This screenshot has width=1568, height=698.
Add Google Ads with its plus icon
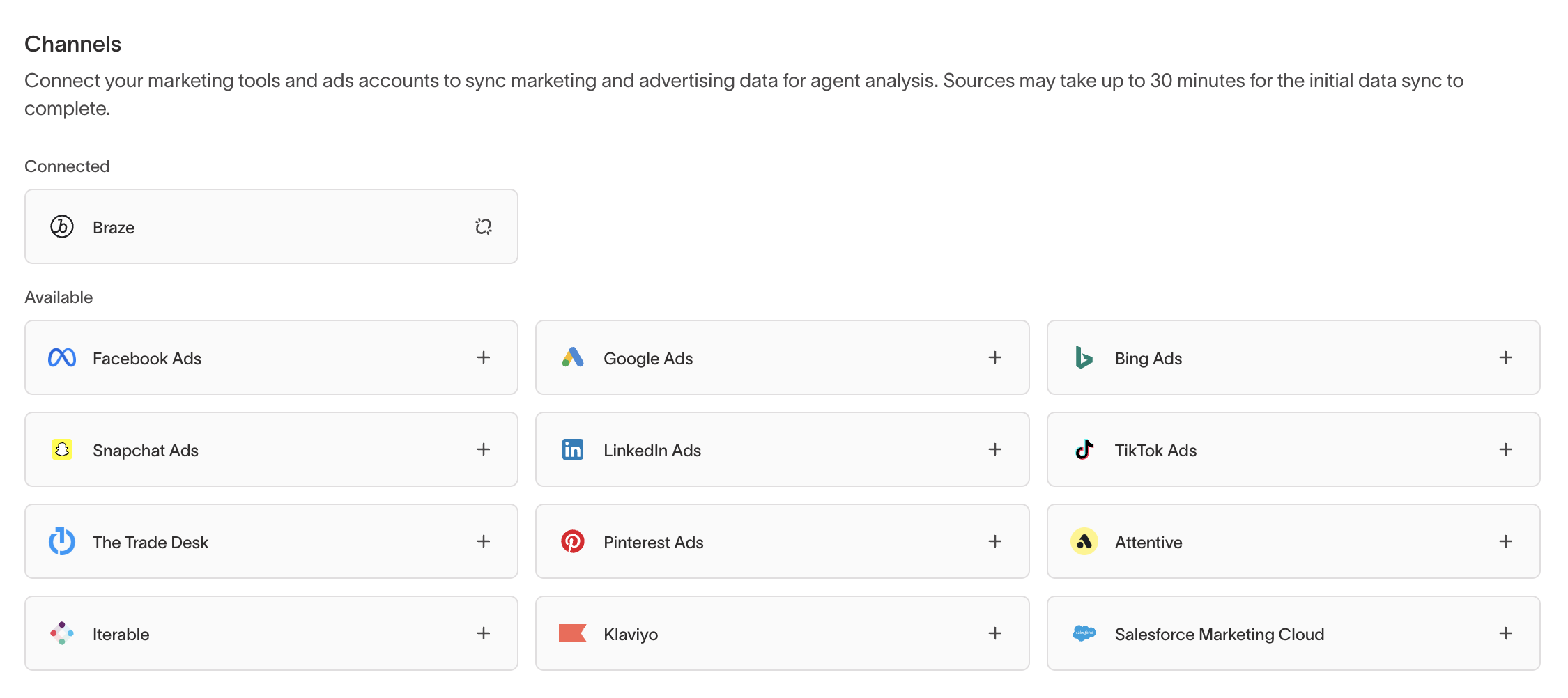click(x=995, y=357)
